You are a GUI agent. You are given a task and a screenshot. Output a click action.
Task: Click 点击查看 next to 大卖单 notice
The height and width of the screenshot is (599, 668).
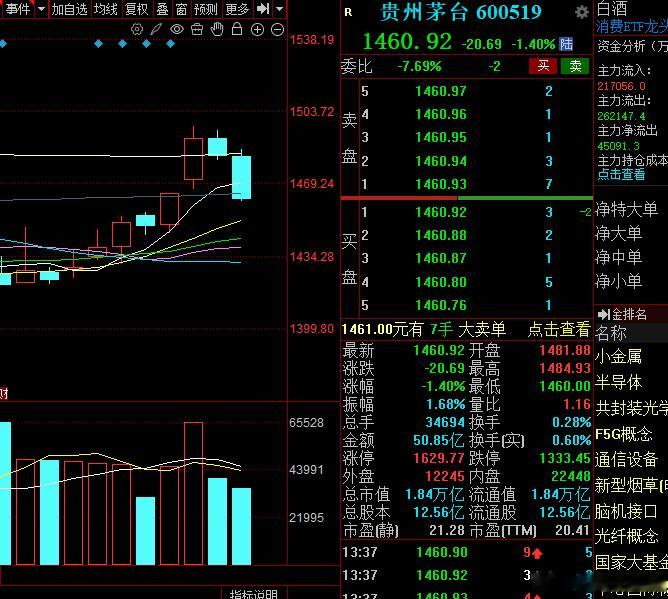pyautogui.click(x=559, y=329)
